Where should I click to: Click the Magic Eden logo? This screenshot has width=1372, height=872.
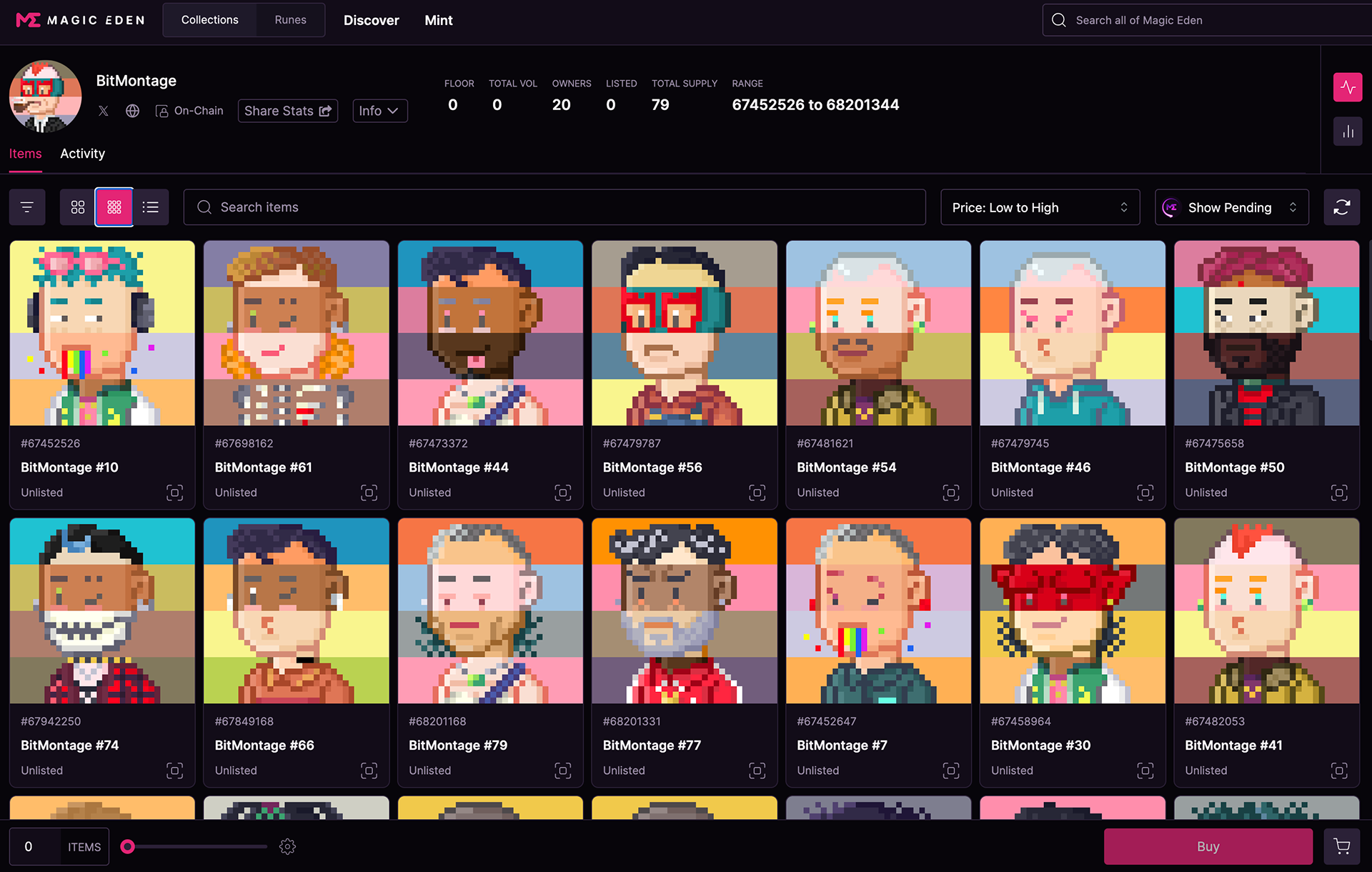(x=80, y=20)
